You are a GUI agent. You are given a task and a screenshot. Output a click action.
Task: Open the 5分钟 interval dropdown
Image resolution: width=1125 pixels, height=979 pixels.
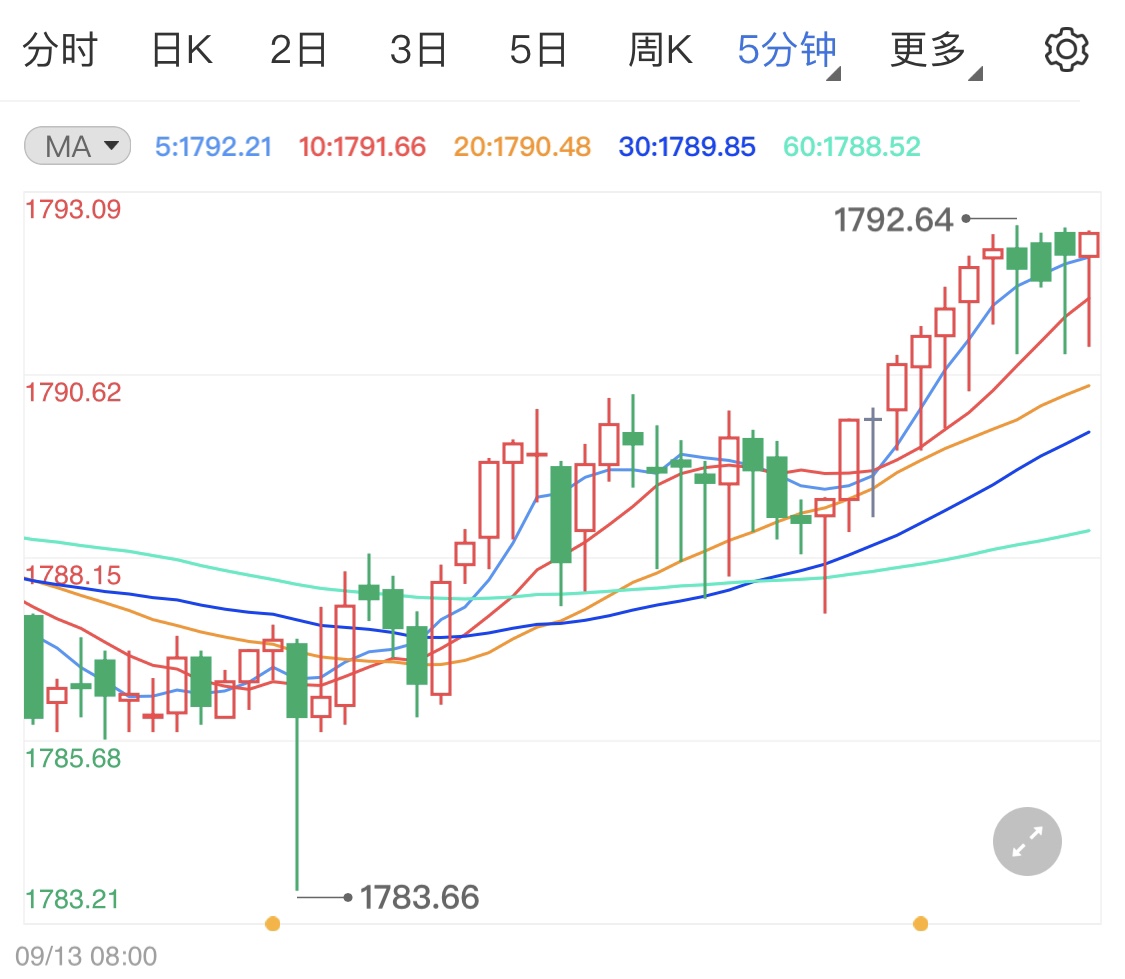click(x=789, y=52)
